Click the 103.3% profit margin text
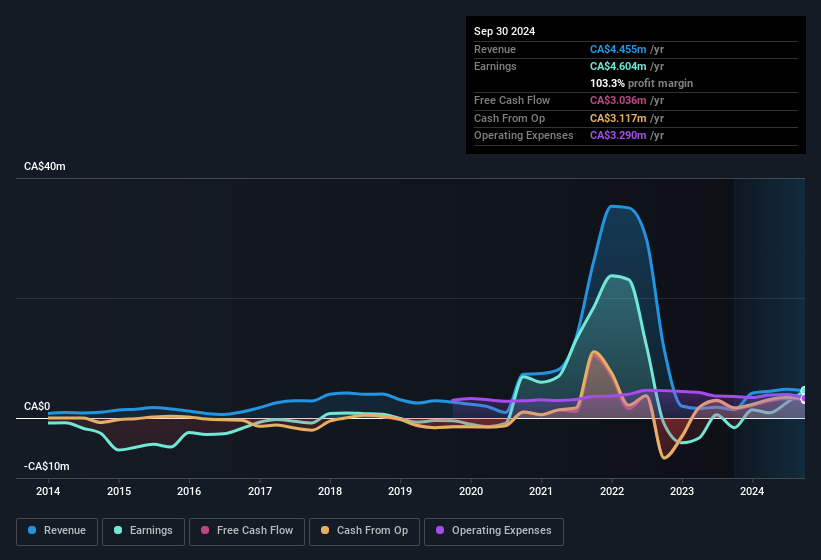This screenshot has width=821, height=560. pos(641,83)
